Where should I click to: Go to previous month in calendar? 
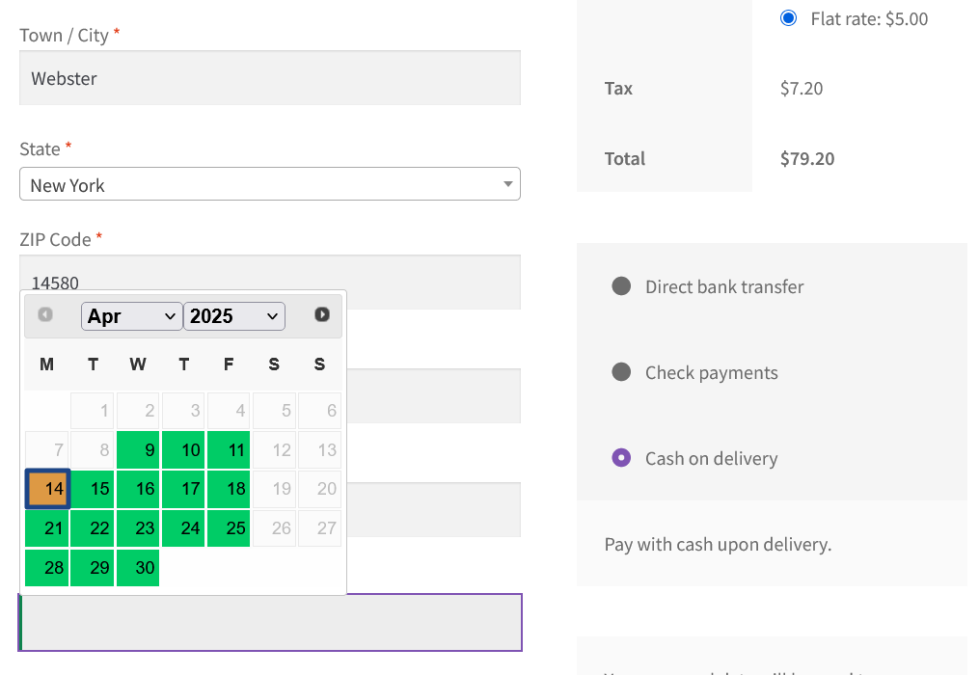point(45,315)
